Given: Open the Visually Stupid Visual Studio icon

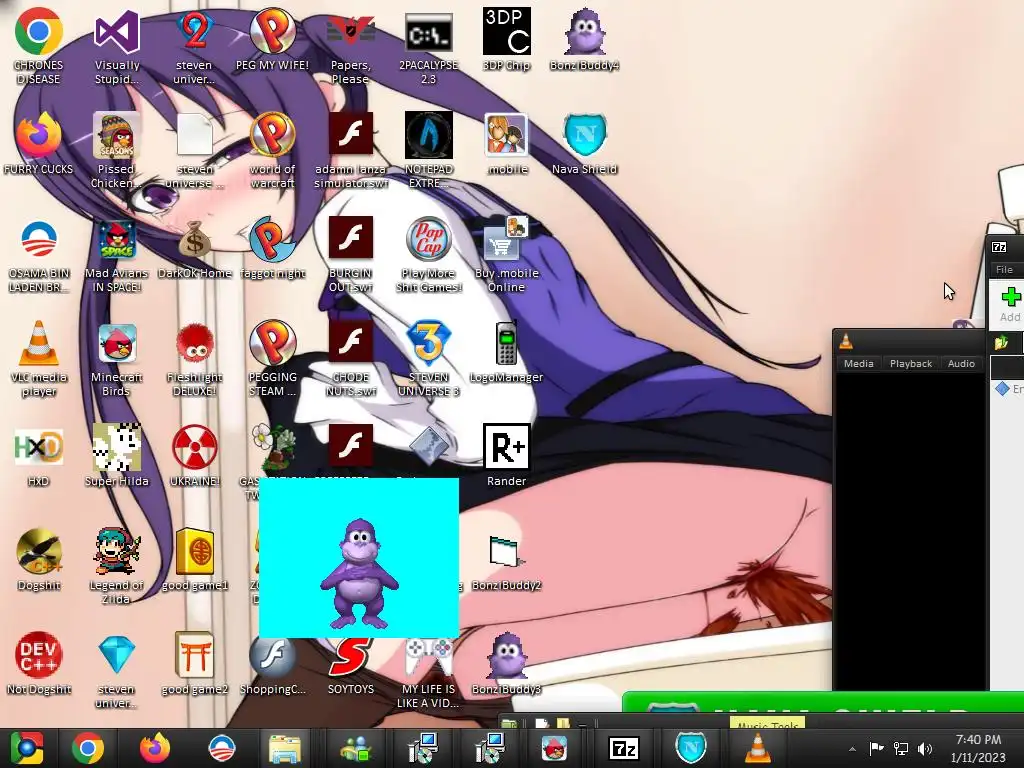Looking at the screenshot, I should [116, 31].
